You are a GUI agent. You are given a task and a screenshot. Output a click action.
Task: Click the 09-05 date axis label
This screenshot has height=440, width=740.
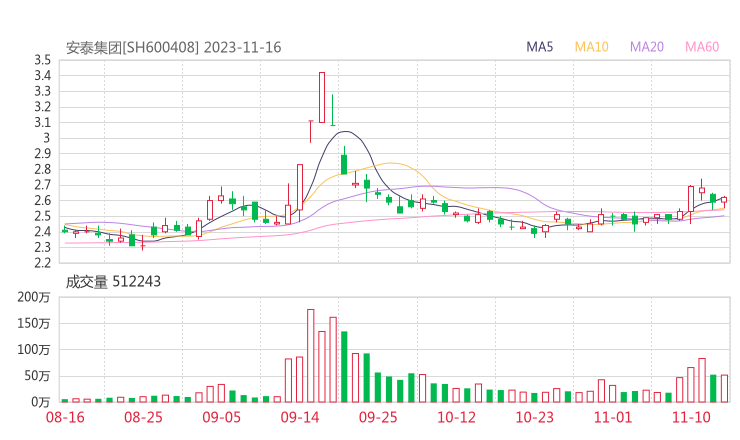[x=222, y=418]
